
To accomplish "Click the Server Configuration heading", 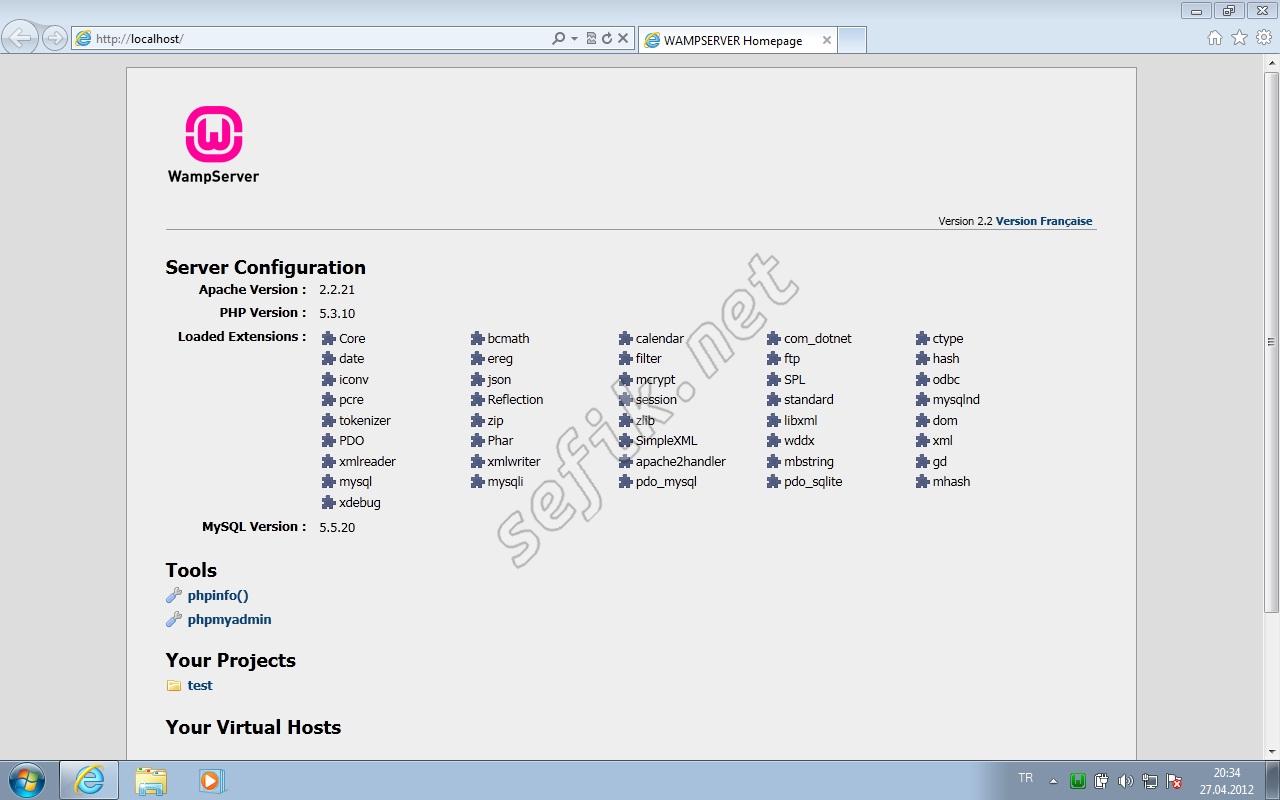I will [x=266, y=267].
